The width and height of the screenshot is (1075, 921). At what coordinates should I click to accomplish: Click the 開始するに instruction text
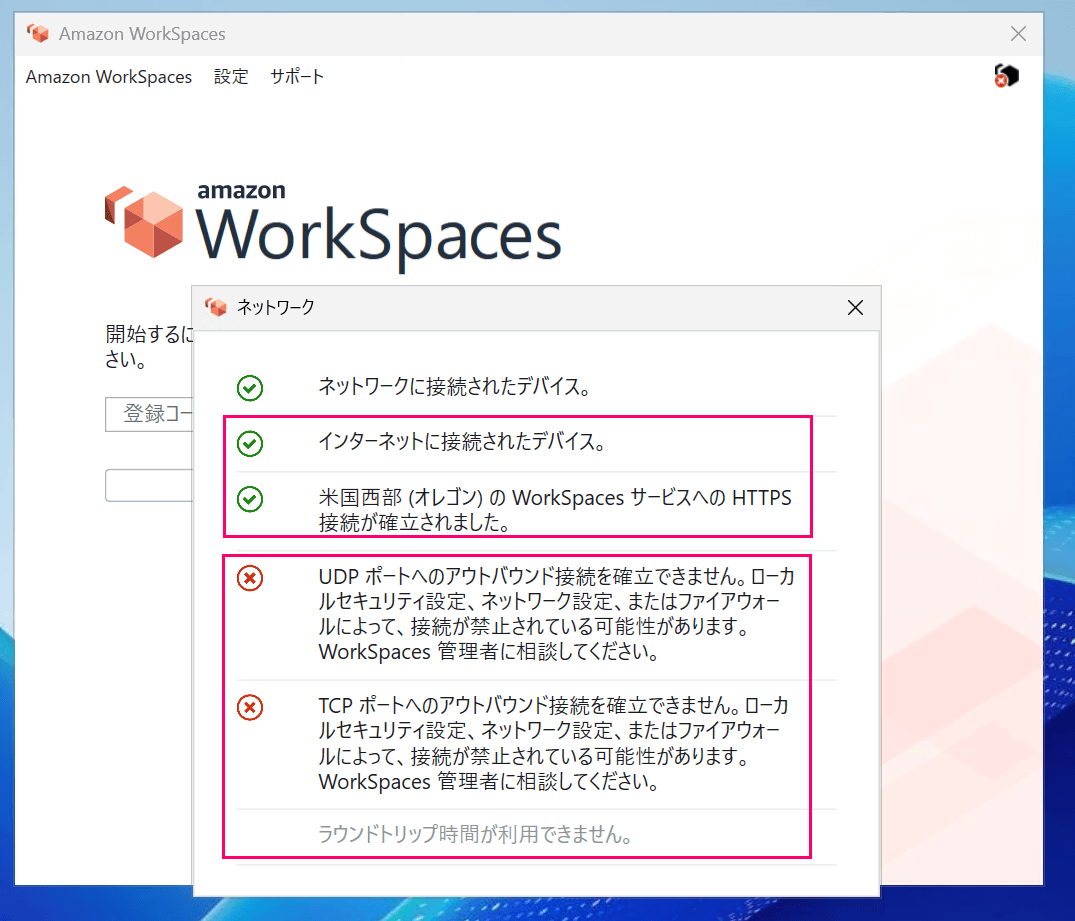pyautogui.click(x=149, y=346)
